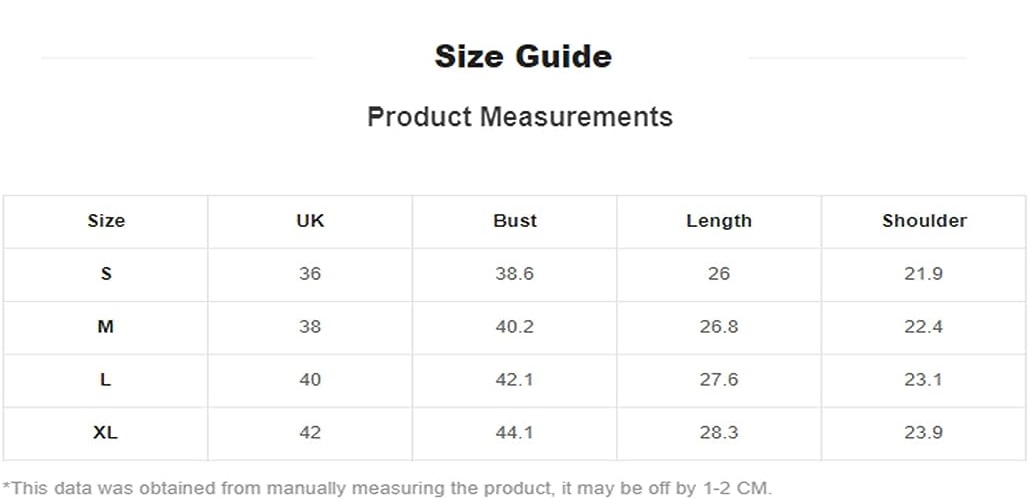Click the Bust column header
The width and height of the screenshot is (1029, 499).
515,221
